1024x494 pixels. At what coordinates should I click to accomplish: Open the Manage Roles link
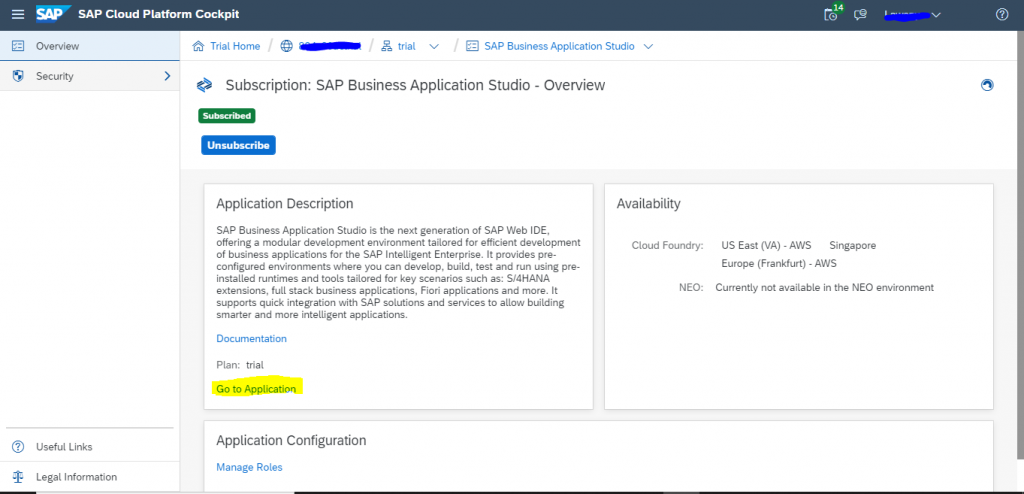pyautogui.click(x=249, y=467)
